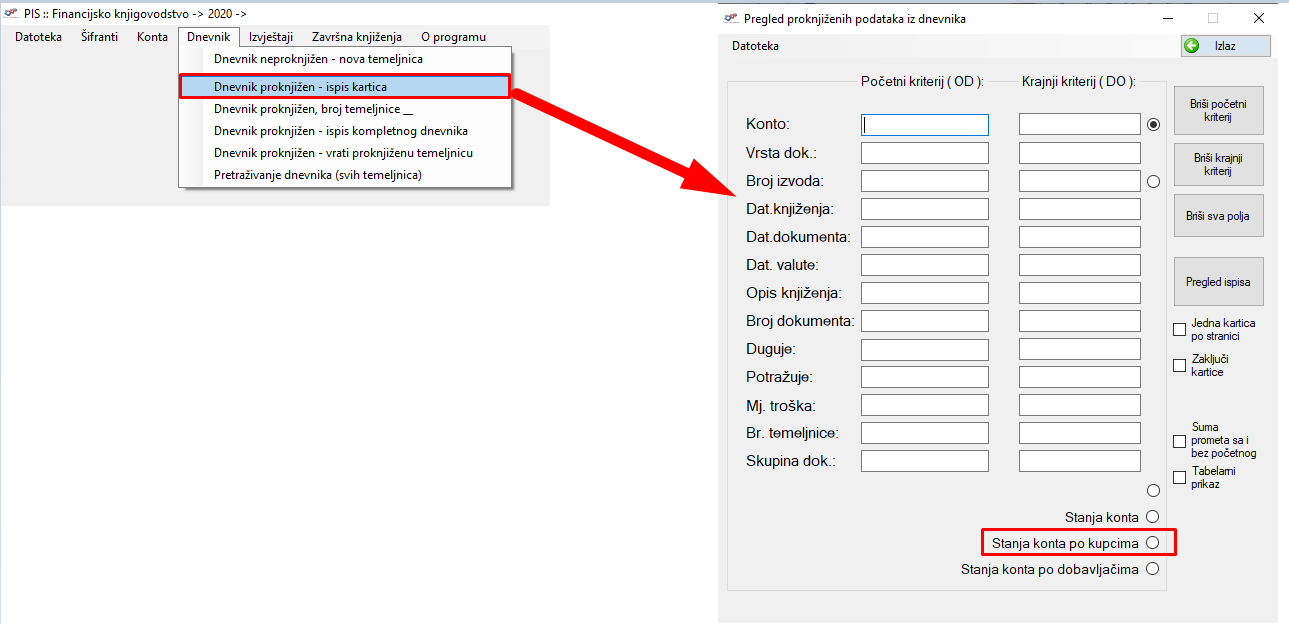Click the starting Konto input field
Screen dimensions: 1289x624
pyautogui.click(x=924, y=125)
